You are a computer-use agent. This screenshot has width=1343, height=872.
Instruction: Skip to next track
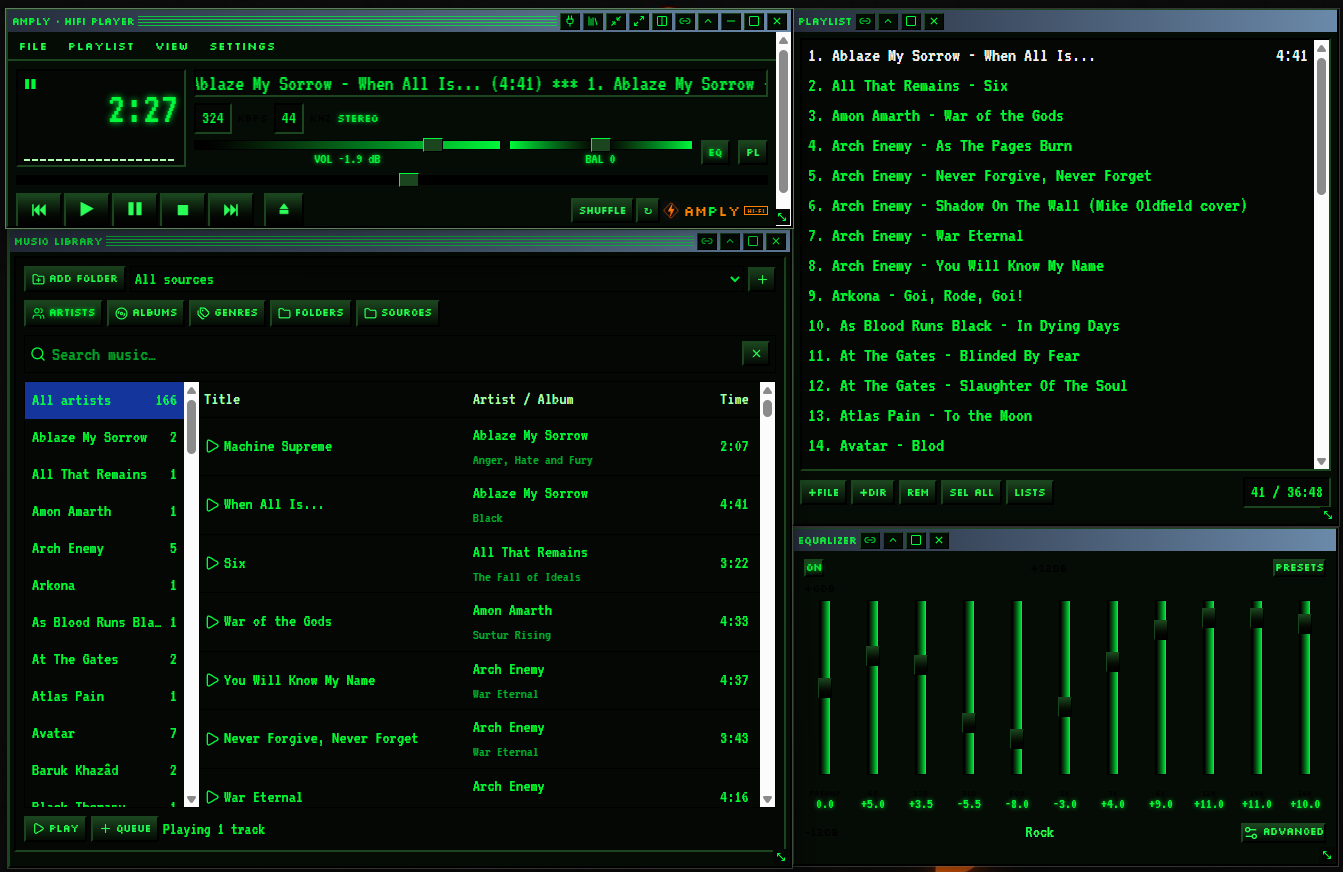[231, 210]
